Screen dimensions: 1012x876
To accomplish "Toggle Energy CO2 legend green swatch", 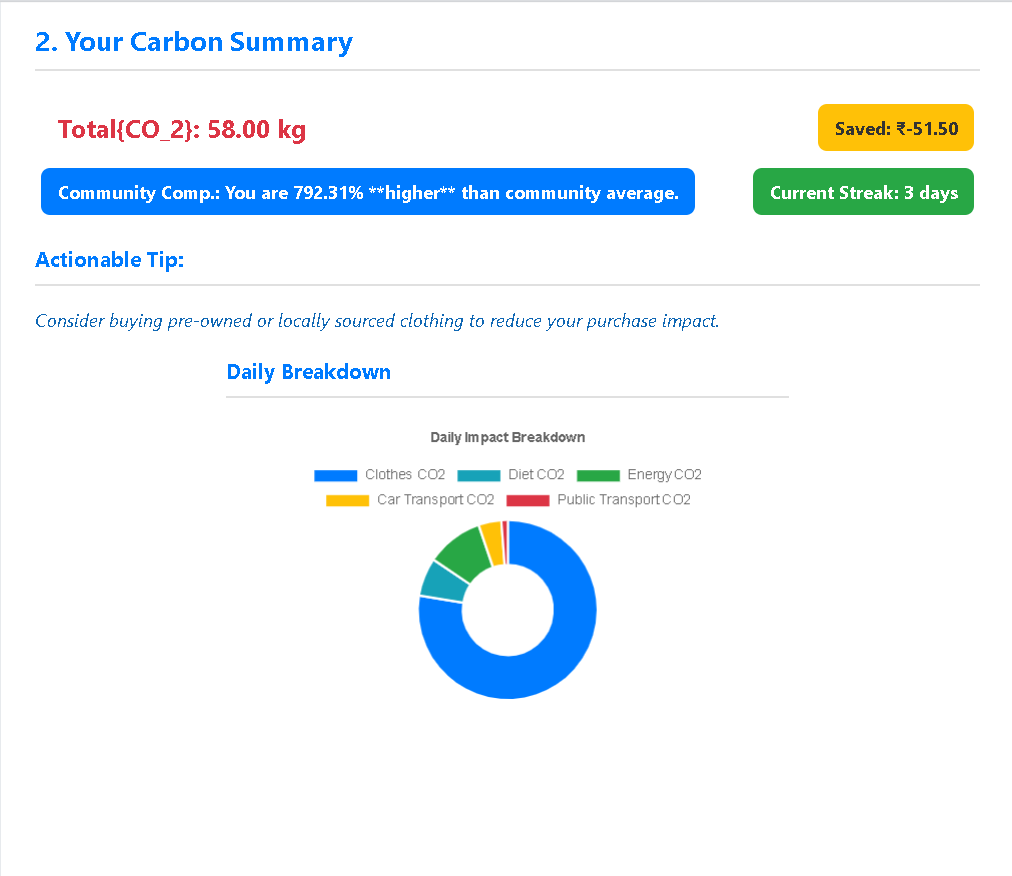I will click(598, 475).
